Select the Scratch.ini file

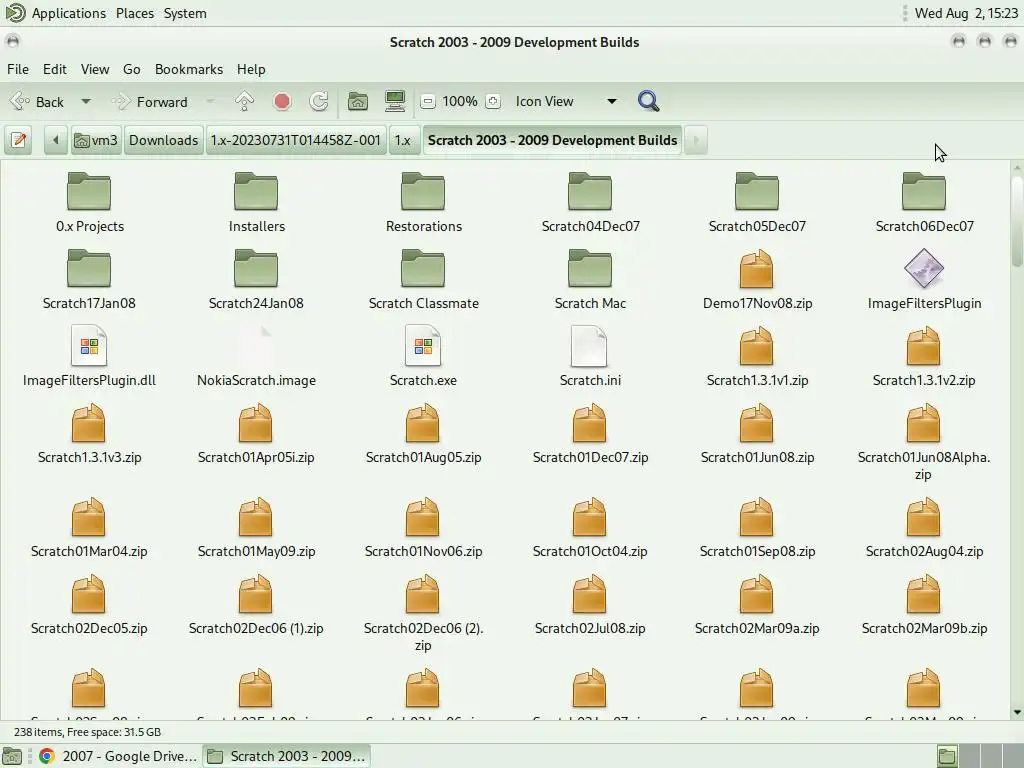tap(590, 357)
